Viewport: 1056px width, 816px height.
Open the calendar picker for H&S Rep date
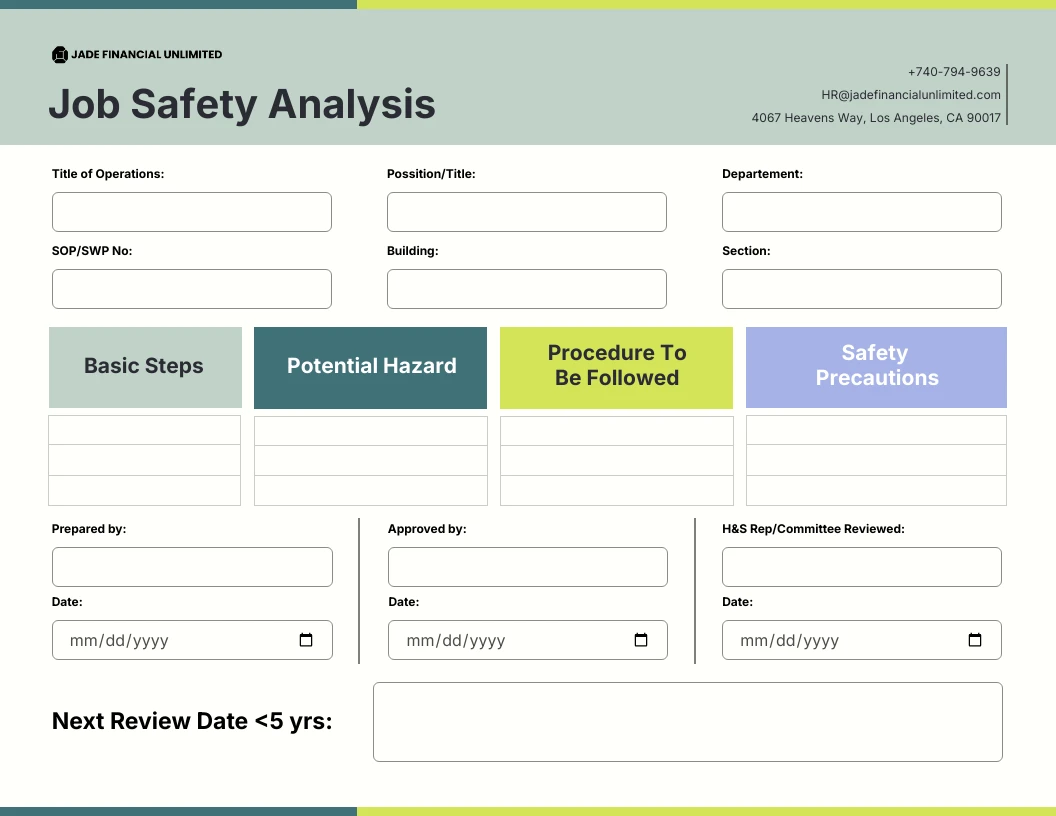pos(974,640)
